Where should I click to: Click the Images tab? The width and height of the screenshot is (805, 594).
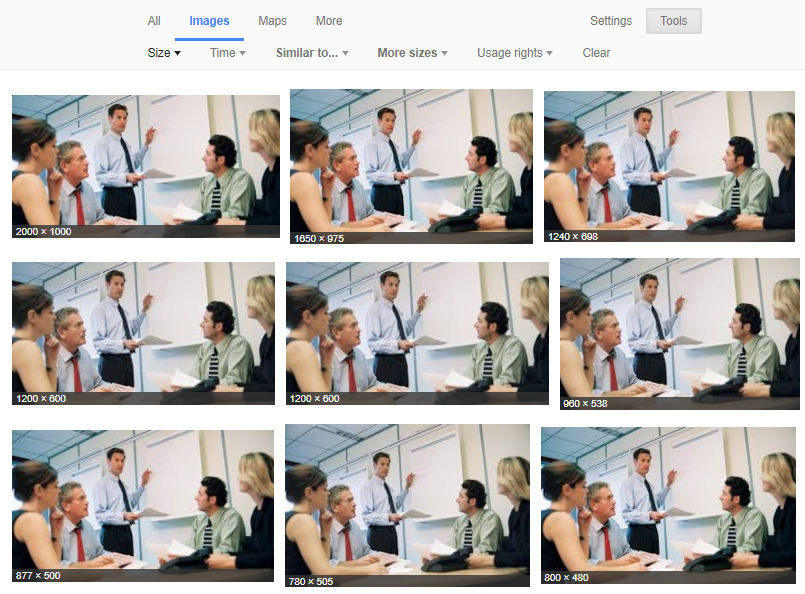pyautogui.click(x=209, y=20)
